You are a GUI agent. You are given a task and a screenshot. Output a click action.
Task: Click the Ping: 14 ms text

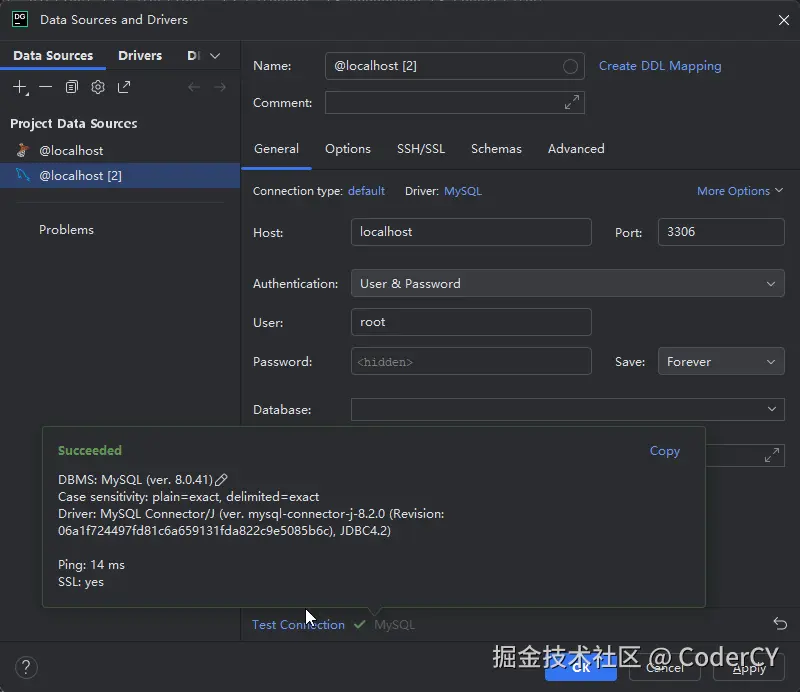(91, 565)
